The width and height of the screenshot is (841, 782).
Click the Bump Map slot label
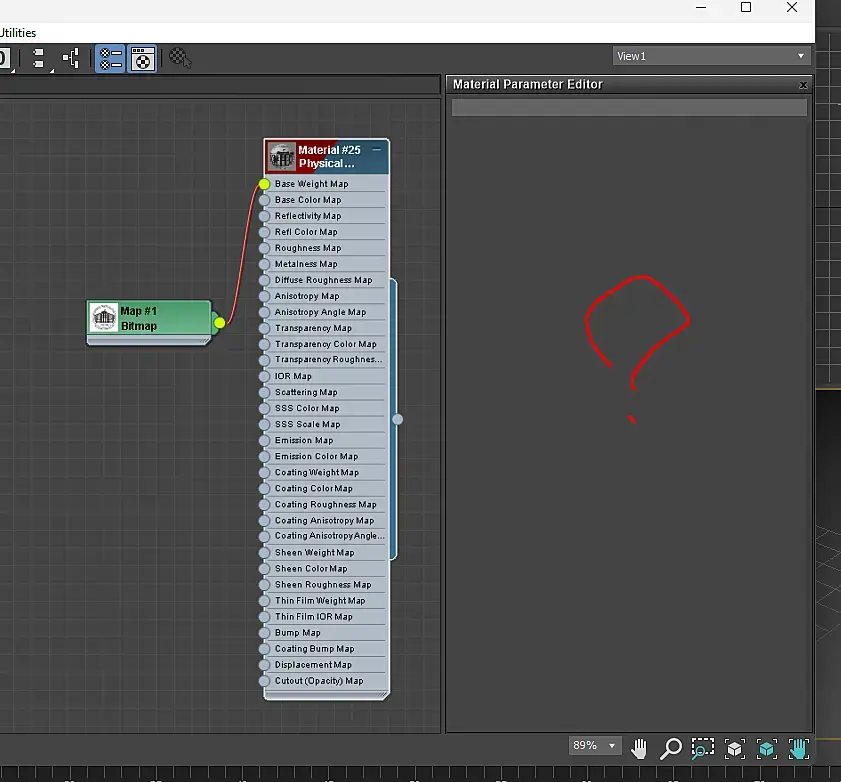[x=298, y=633]
